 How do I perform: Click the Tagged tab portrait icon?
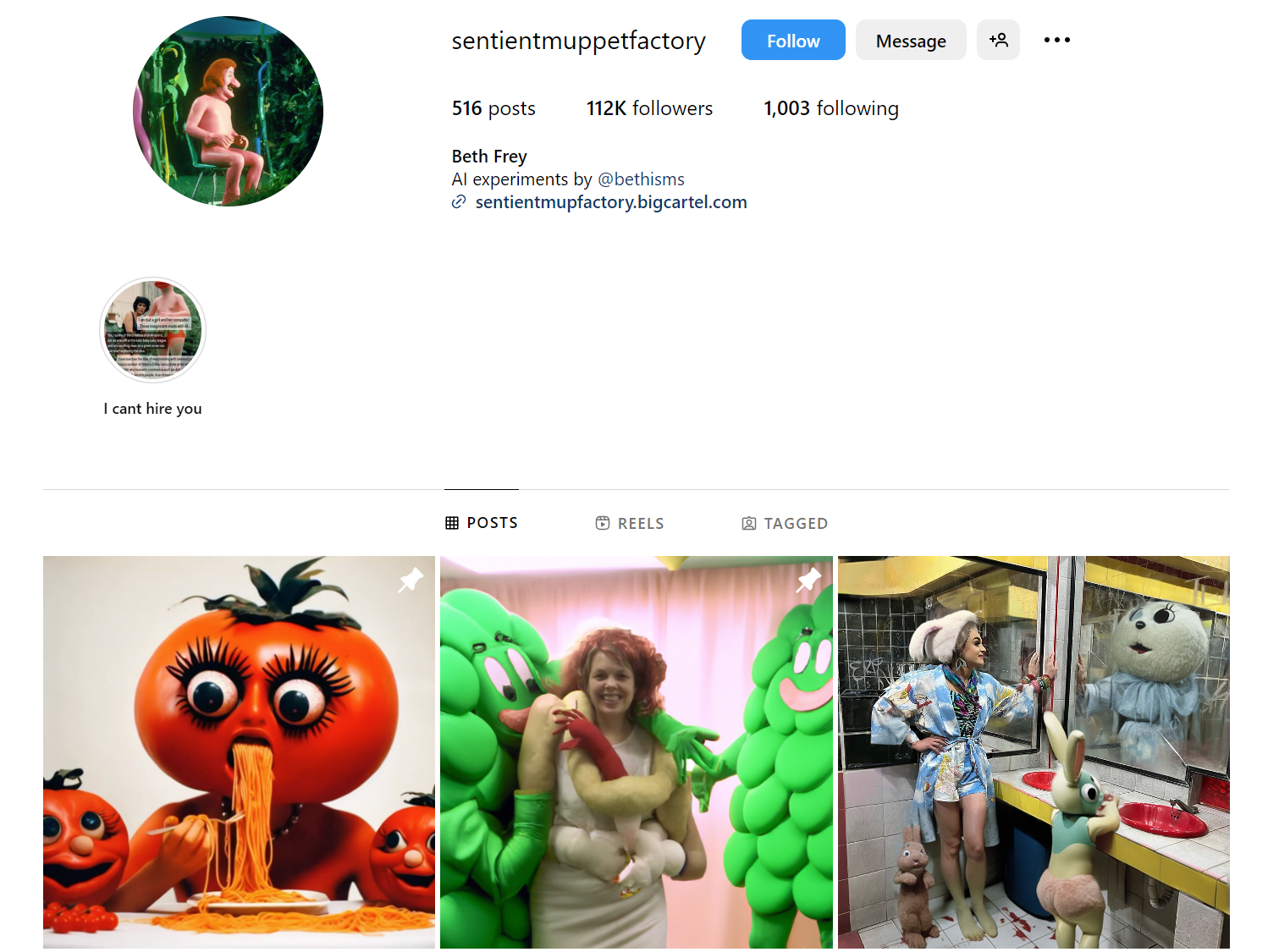pyautogui.click(x=749, y=524)
